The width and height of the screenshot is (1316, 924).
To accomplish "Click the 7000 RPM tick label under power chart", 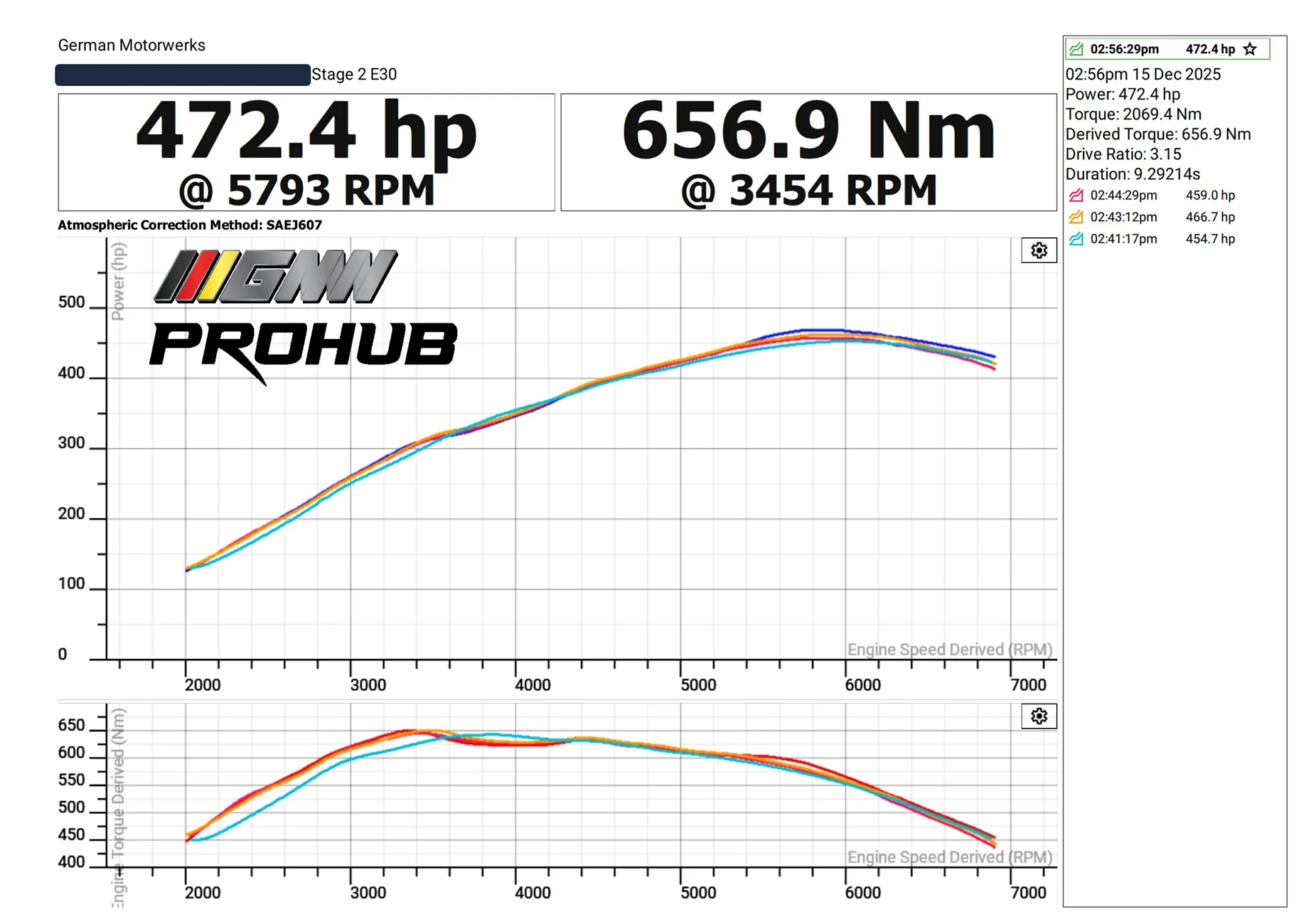I will coord(1028,685).
